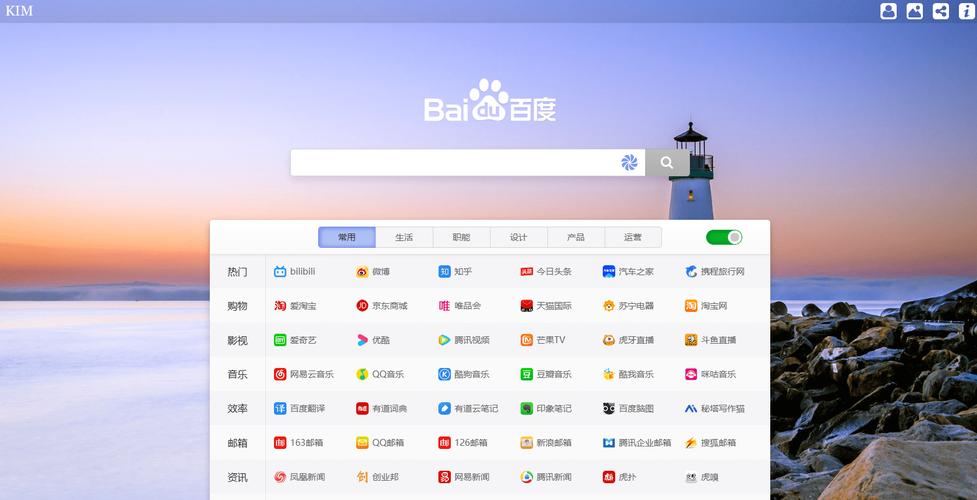The image size is (977, 500).
Task: Open the 酷我音乐 link
Action: click(x=628, y=375)
